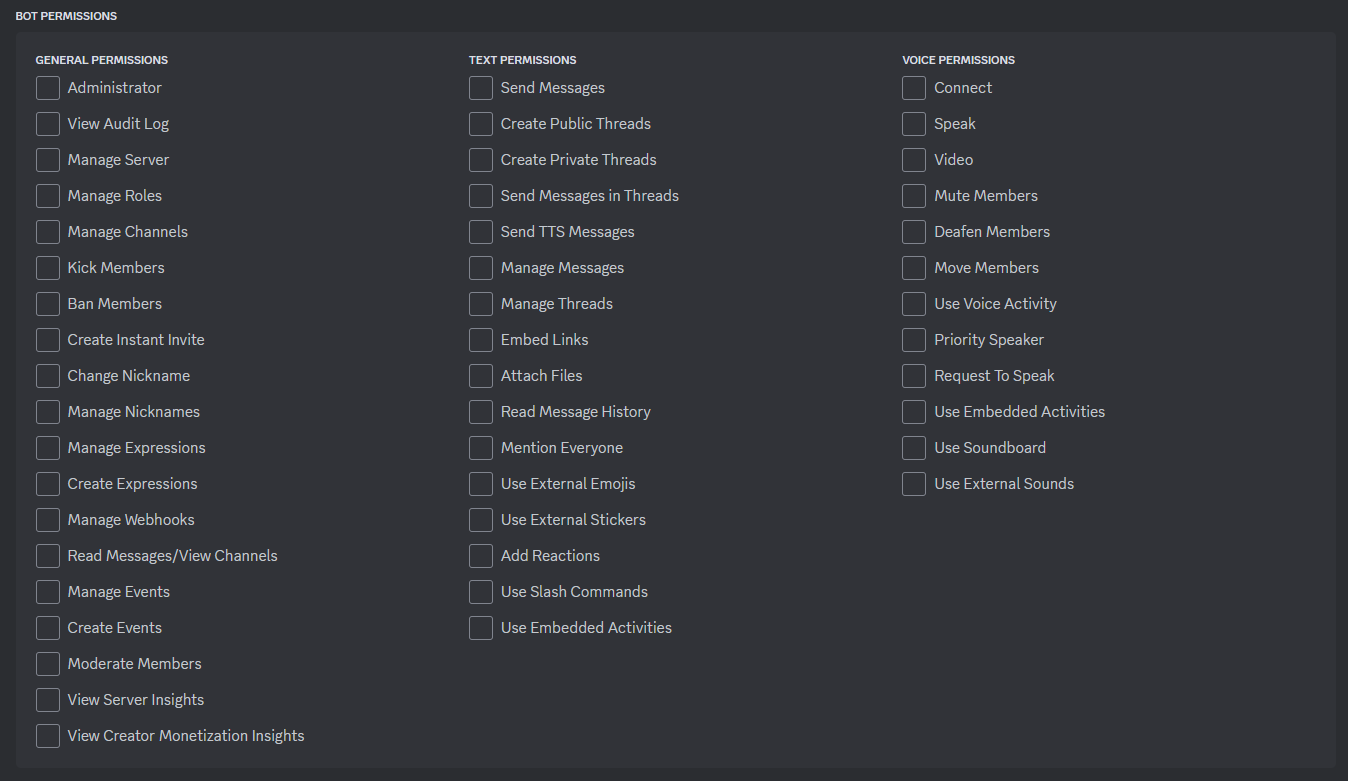Enable Manage Webhooks permission

(x=47, y=520)
